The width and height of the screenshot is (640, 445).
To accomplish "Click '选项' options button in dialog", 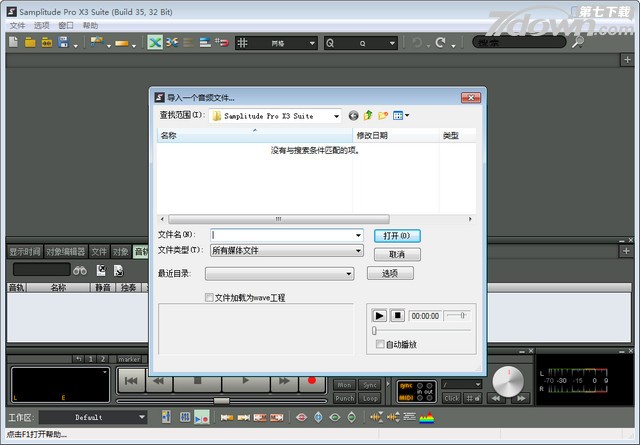I will [390, 273].
